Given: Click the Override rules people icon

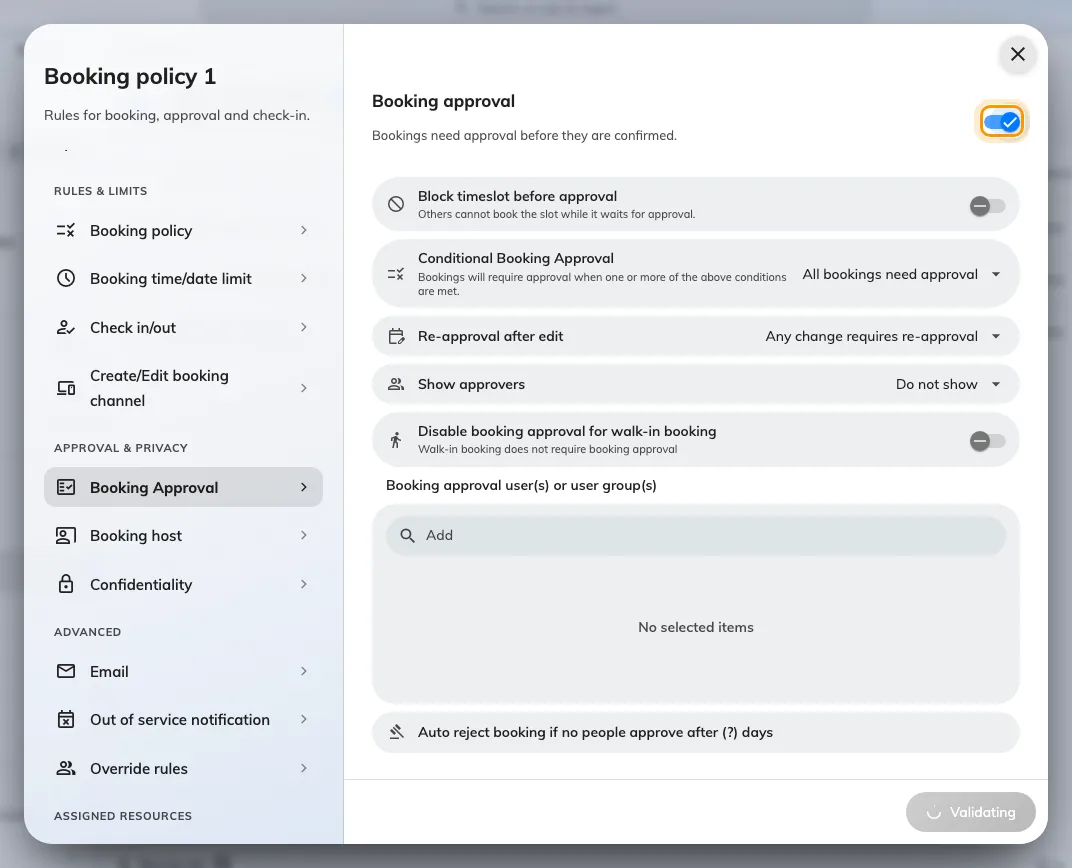Looking at the screenshot, I should point(66,768).
